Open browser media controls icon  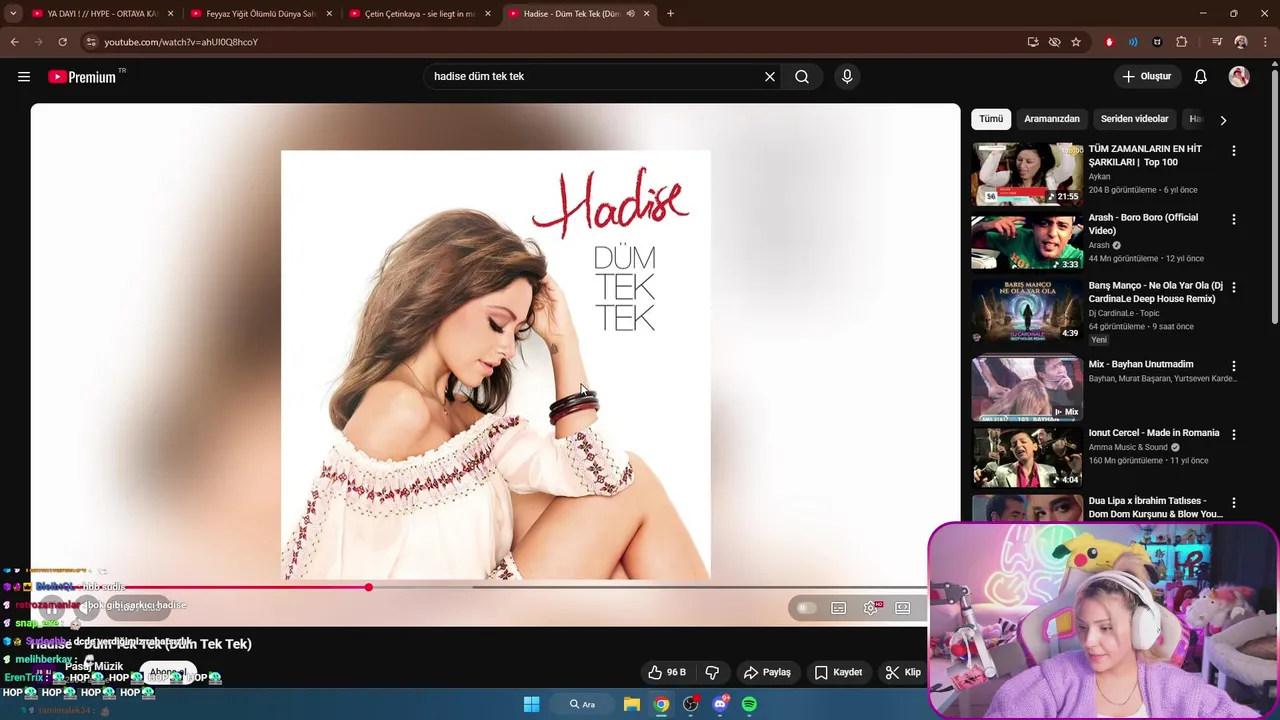click(x=1217, y=42)
